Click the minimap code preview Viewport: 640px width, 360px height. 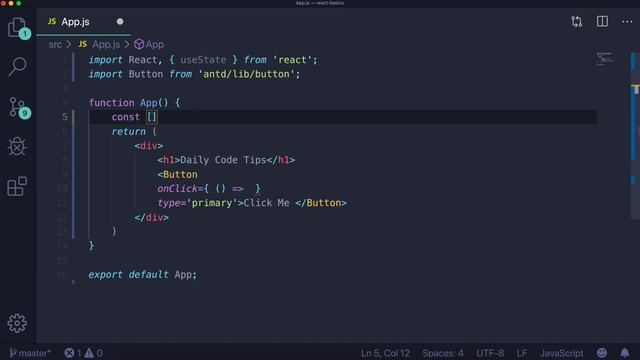[605, 59]
